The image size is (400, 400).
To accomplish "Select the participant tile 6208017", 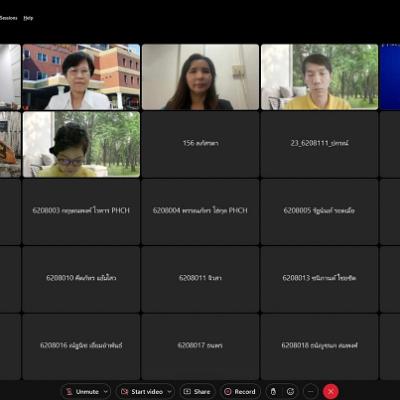I will [x=200, y=347].
